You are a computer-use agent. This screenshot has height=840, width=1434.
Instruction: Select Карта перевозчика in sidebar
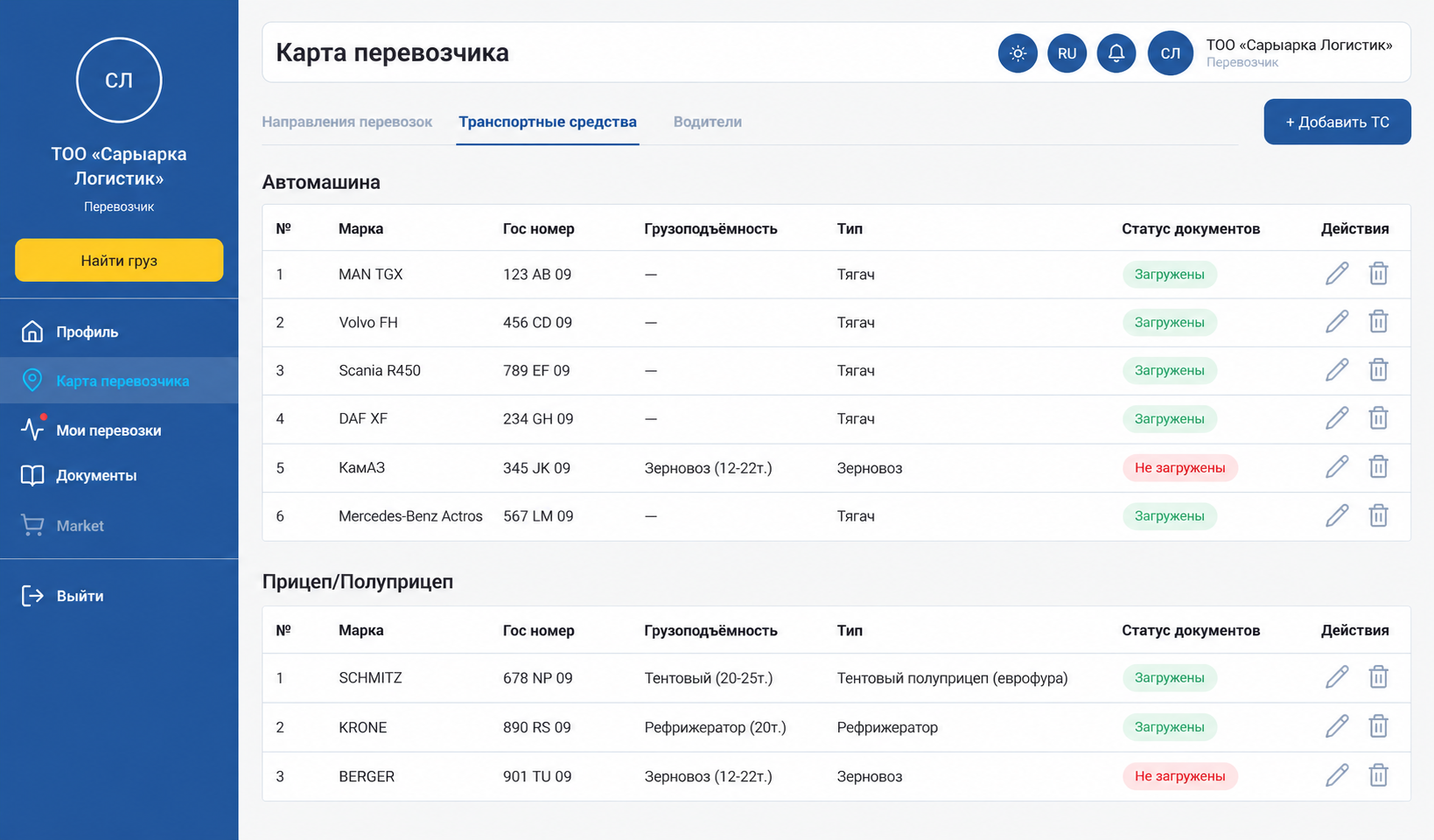coord(119,381)
